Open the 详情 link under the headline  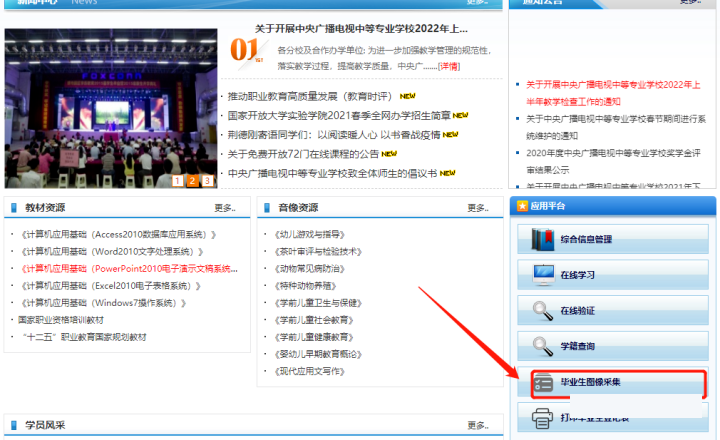pyautogui.click(x=449, y=66)
